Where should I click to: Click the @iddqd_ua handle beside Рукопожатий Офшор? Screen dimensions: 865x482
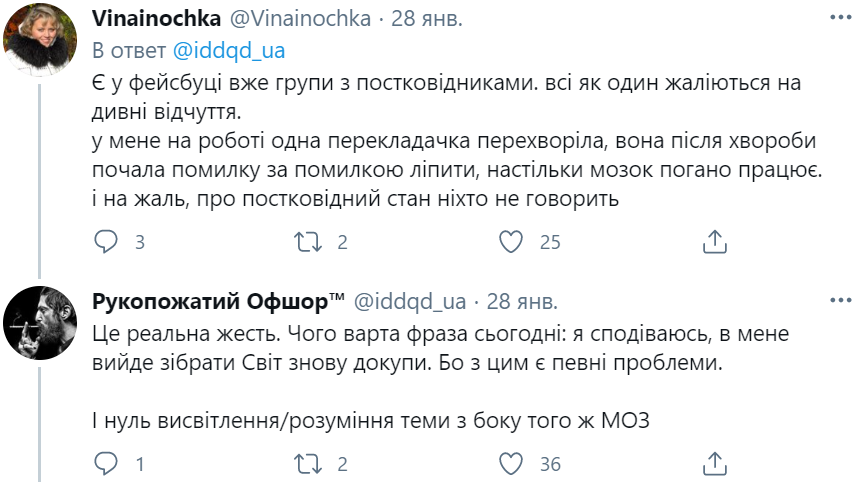tap(409, 301)
